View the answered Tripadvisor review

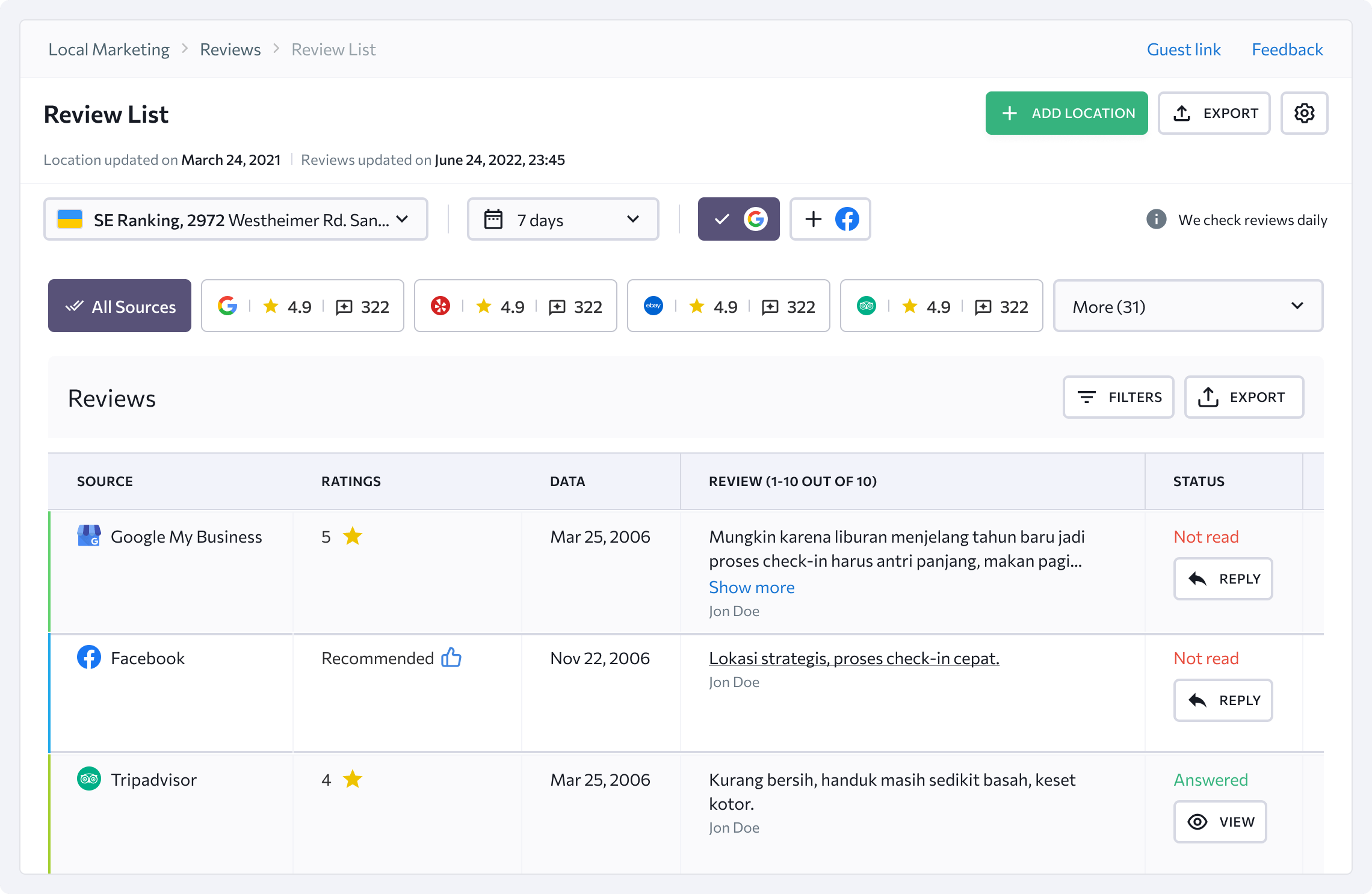[x=1220, y=822]
